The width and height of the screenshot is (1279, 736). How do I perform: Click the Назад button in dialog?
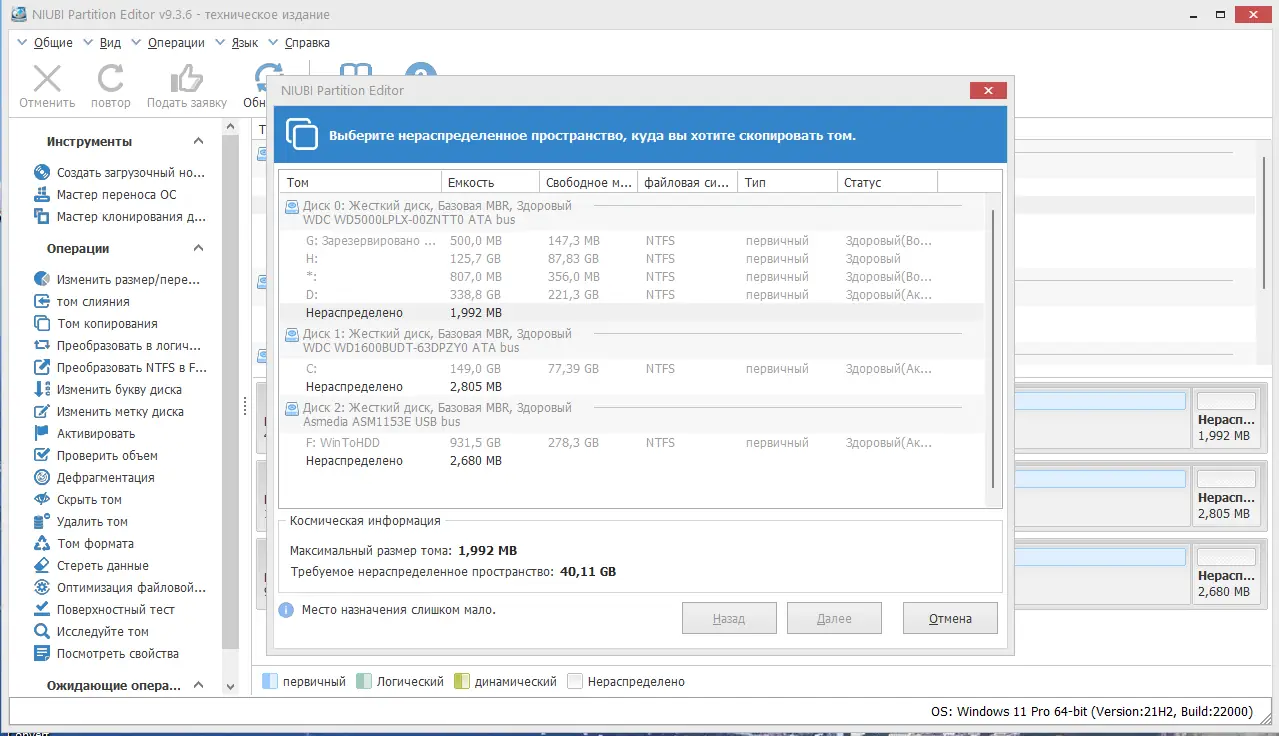pos(729,618)
